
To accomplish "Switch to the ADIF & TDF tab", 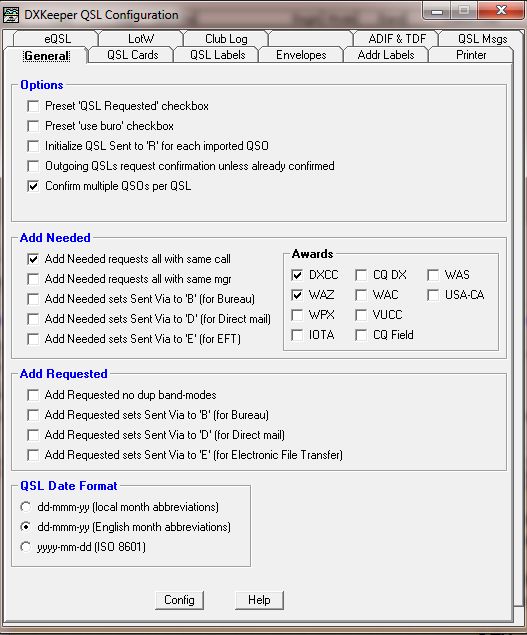I will pos(397,38).
